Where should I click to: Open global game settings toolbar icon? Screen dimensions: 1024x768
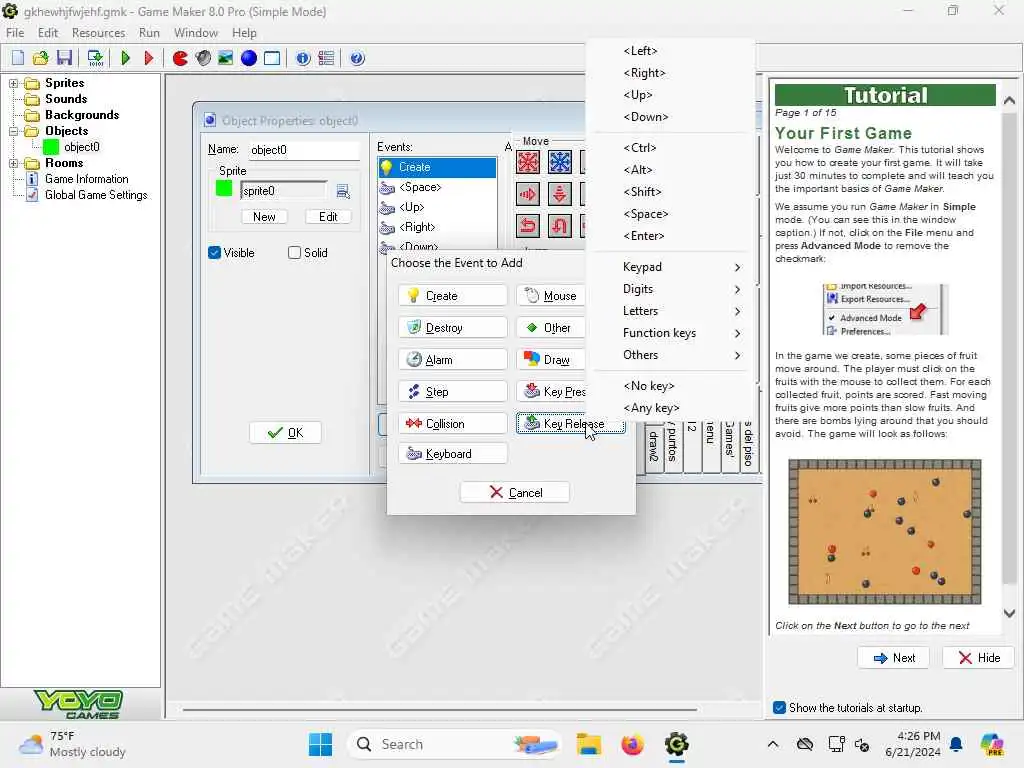[326, 58]
